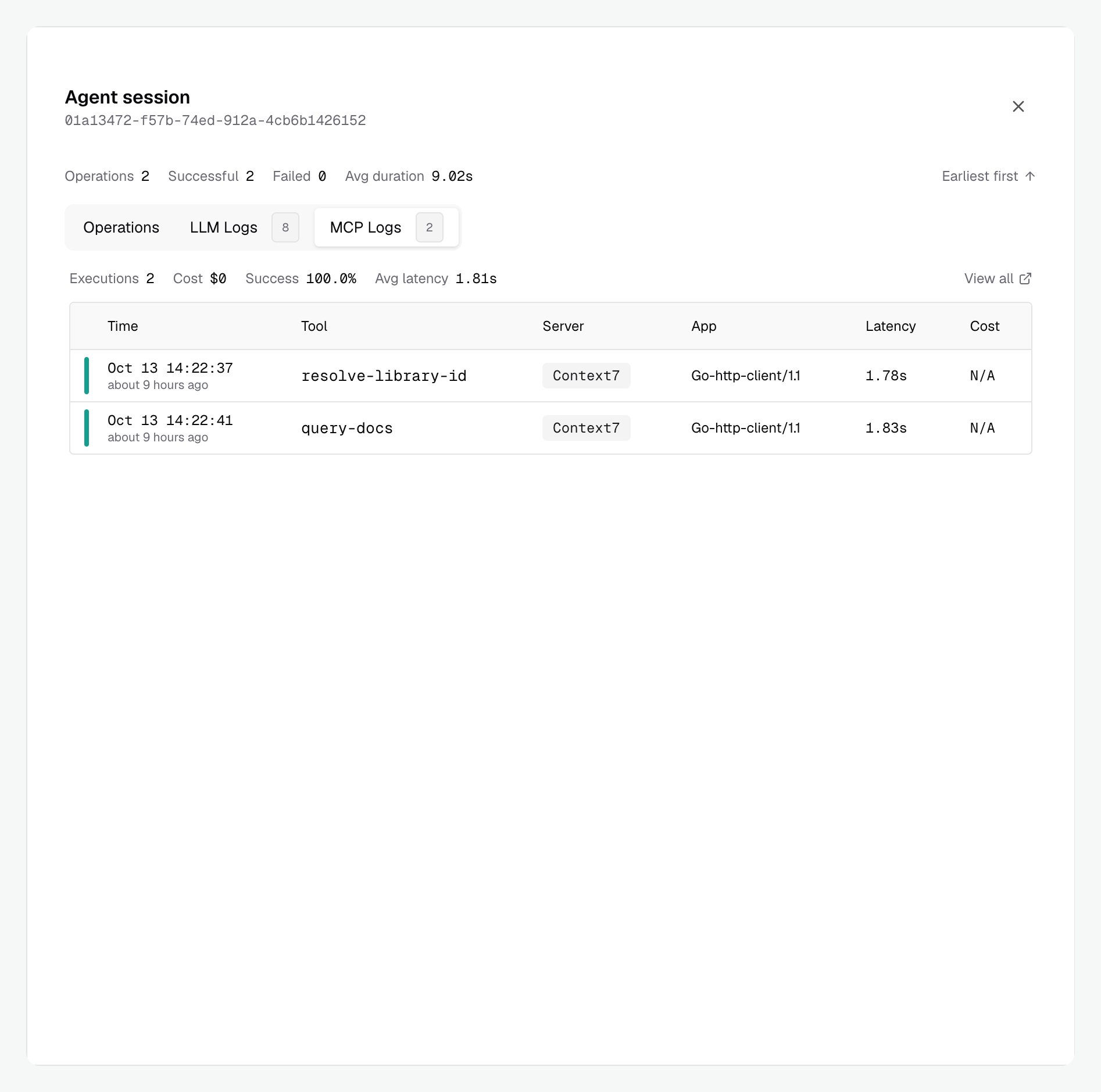
Task: Click Go-http-client/1.1 in the query-docs row
Action: [746, 428]
